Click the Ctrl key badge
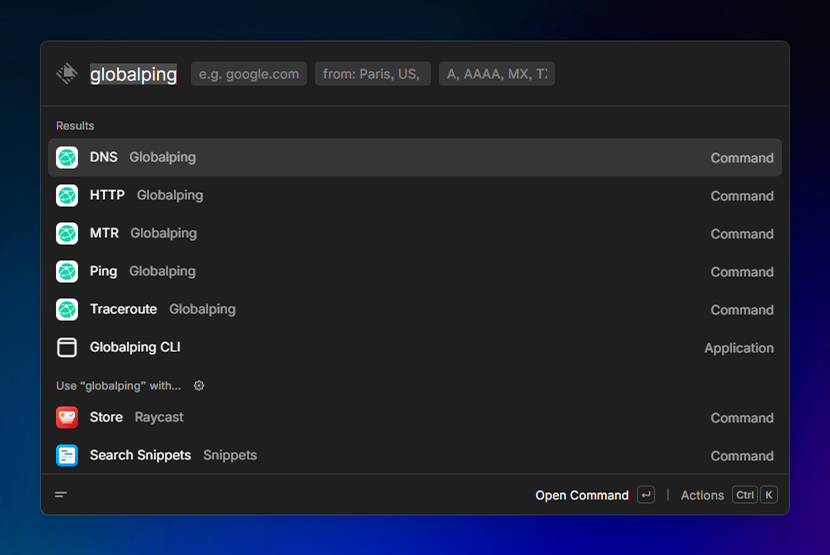Image resolution: width=830 pixels, height=555 pixels. click(745, 495)
